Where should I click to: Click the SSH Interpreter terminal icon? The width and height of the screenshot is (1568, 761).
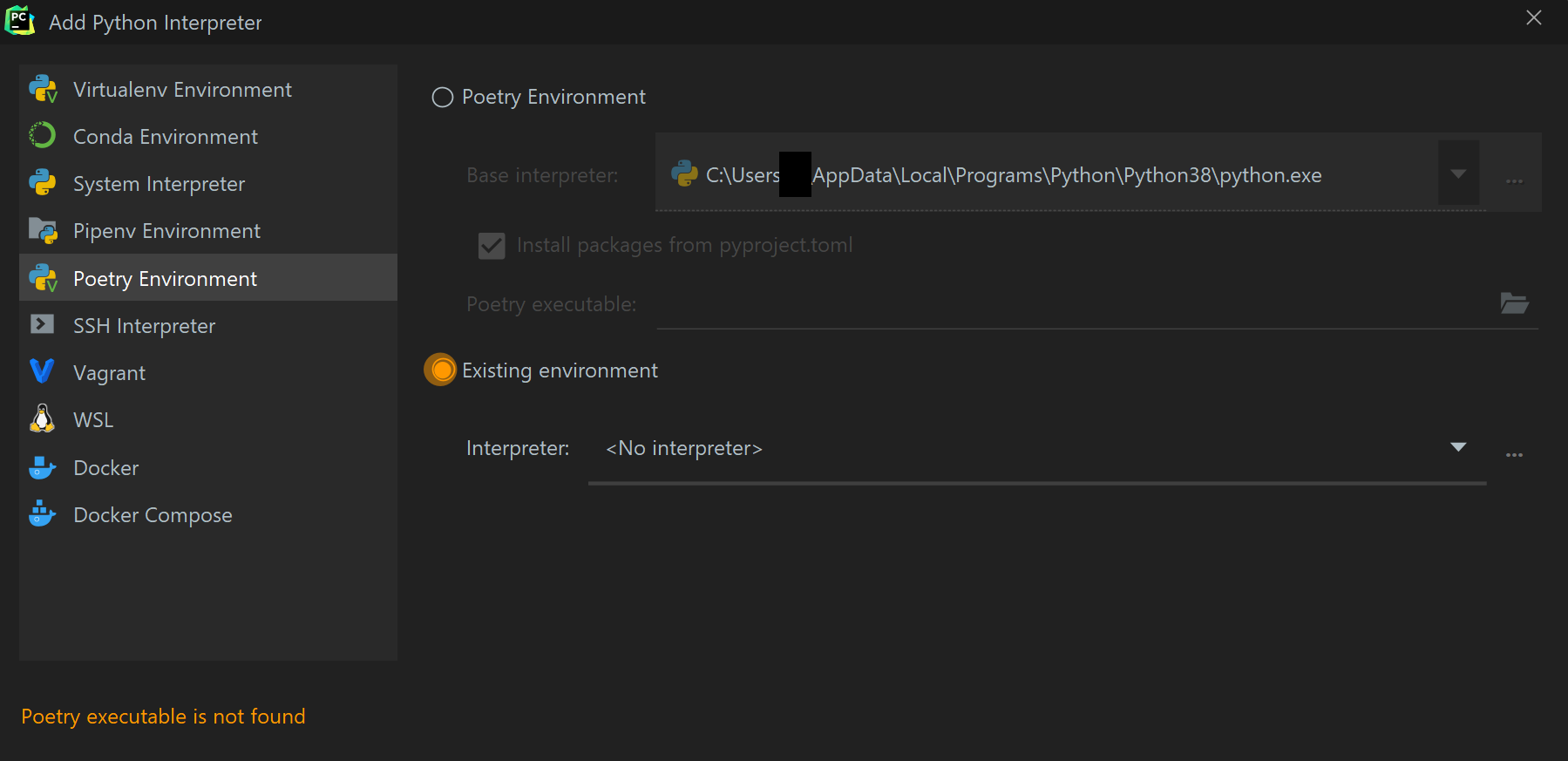(x=42, y=324)
